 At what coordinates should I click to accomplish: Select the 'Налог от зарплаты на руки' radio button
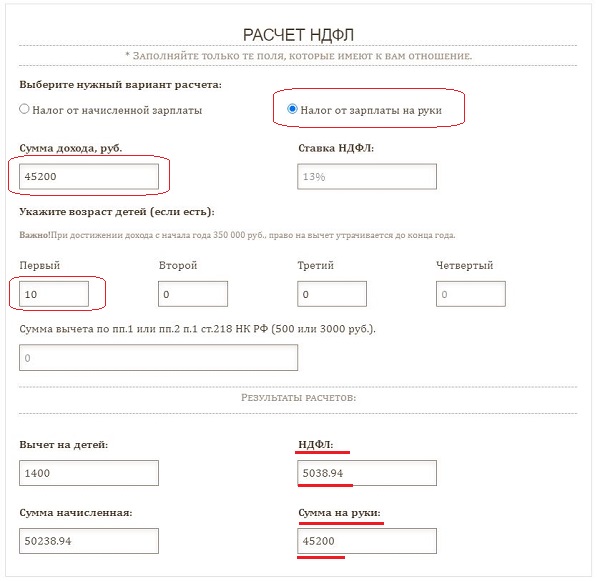pos(292,109)
